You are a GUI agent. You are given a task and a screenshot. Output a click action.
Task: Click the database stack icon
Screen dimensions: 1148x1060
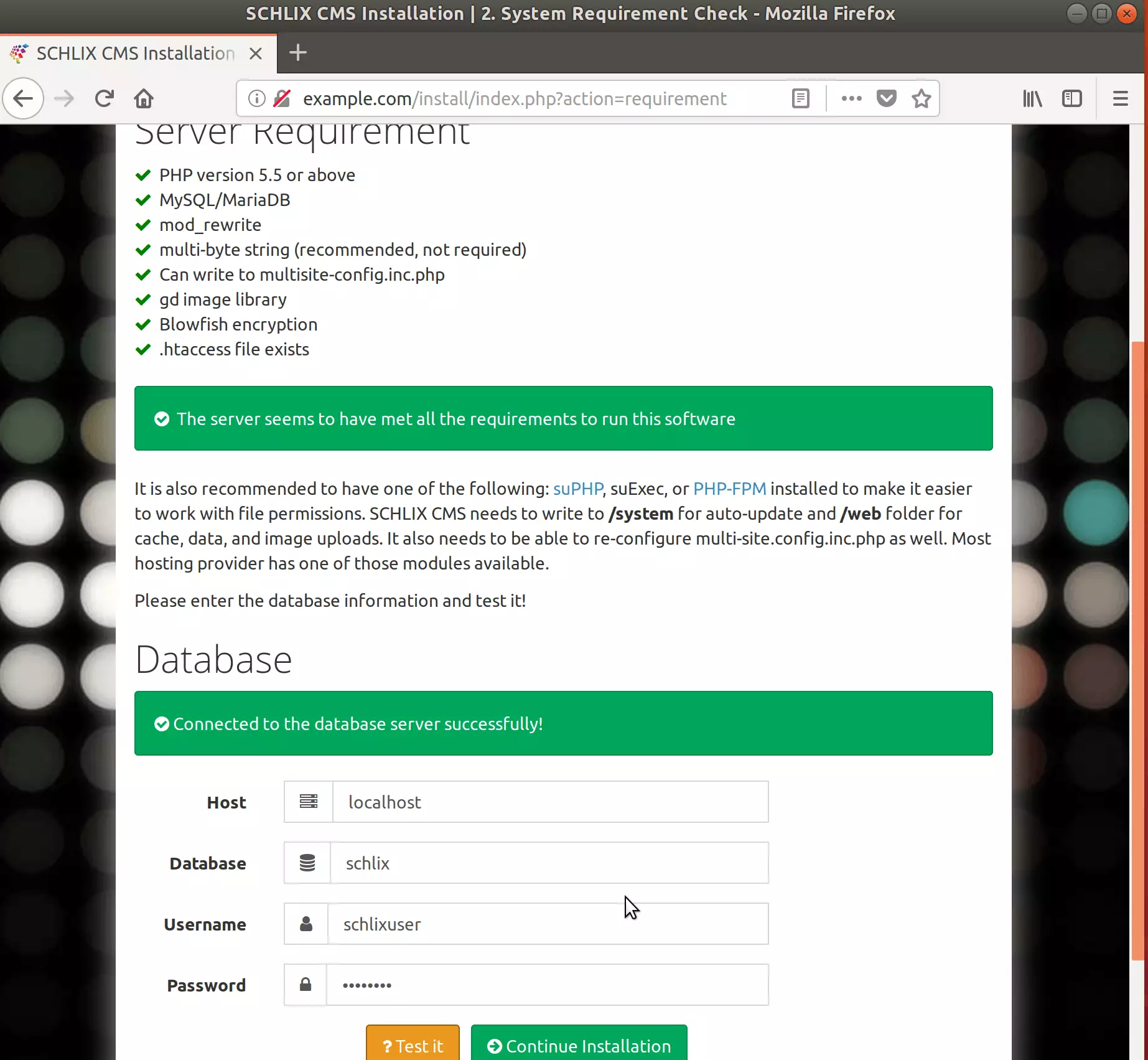tap(307, 863)
